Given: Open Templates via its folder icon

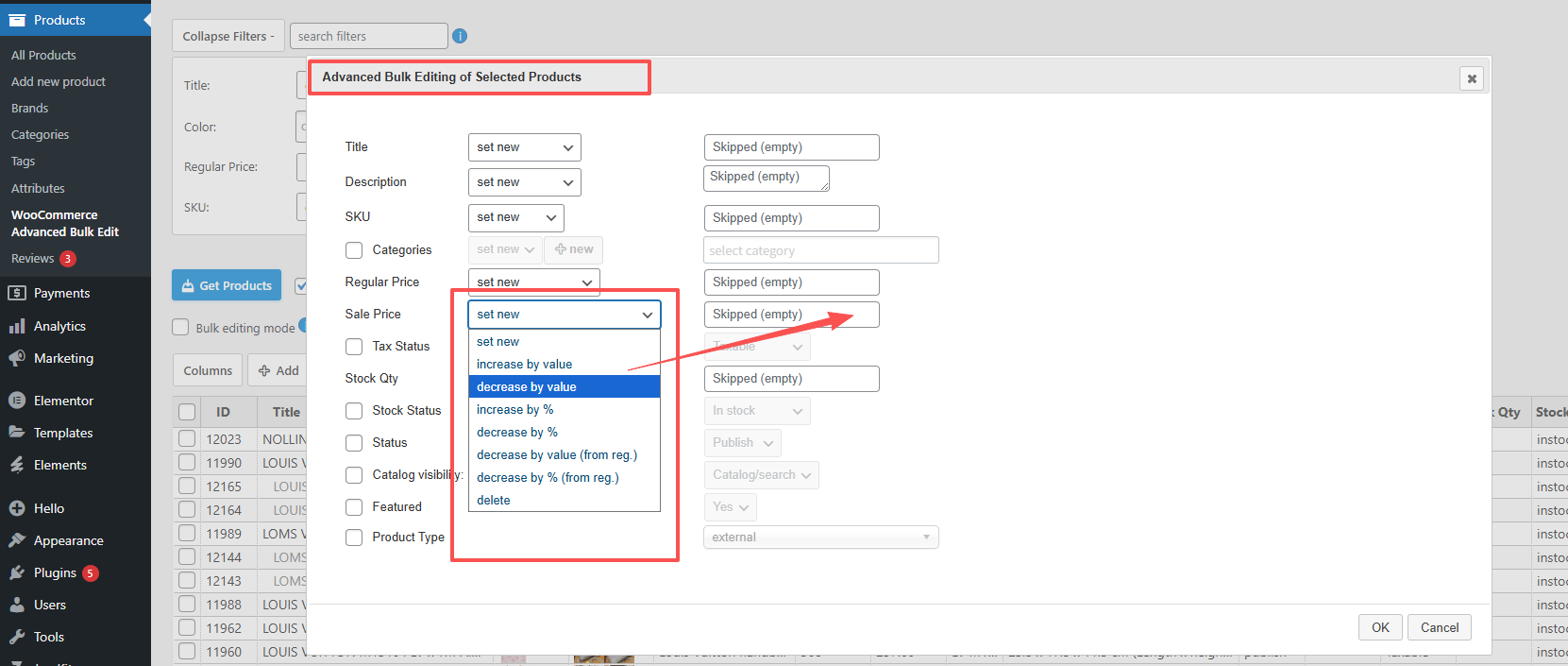Looking at the screenshot, I should coord(17,433).
